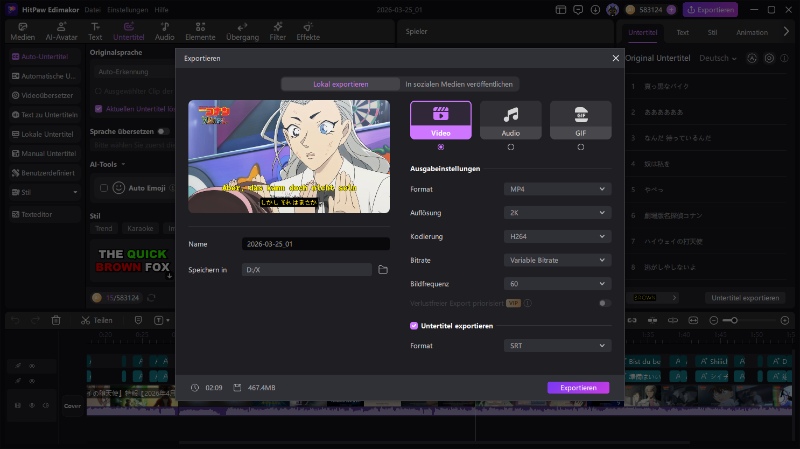The image size is (800, 449).
Task: Click Untertitel exportieren button
Action: tap(745, 297)
